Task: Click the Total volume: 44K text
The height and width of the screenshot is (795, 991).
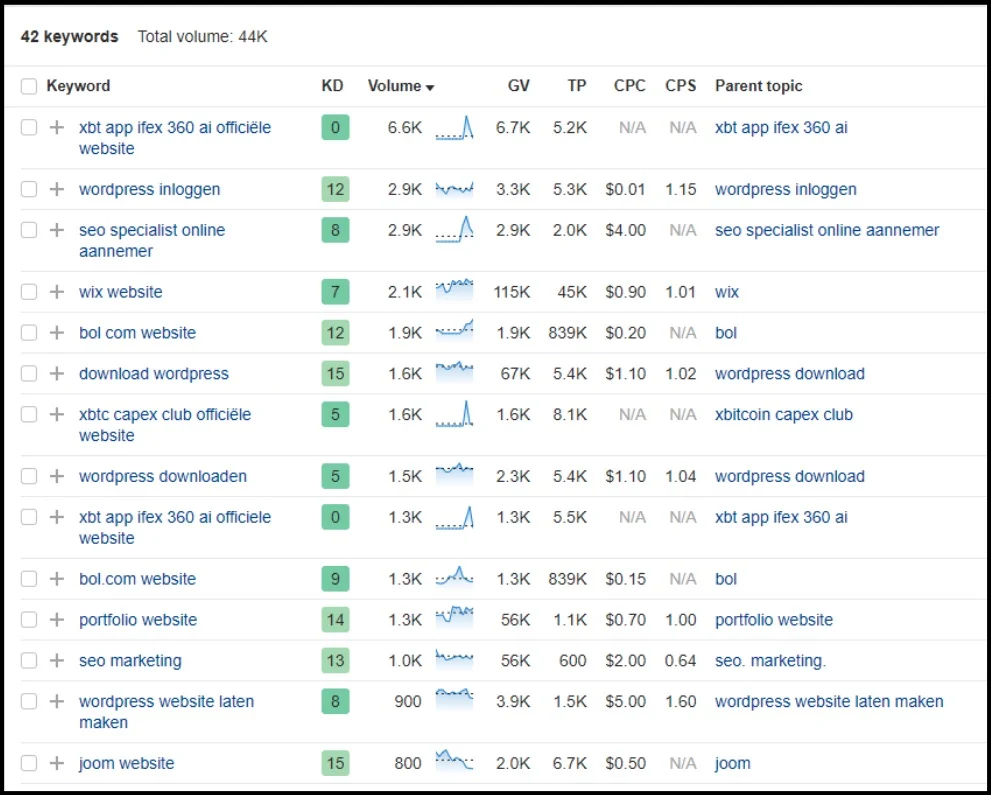Action: tap(203, 37)
